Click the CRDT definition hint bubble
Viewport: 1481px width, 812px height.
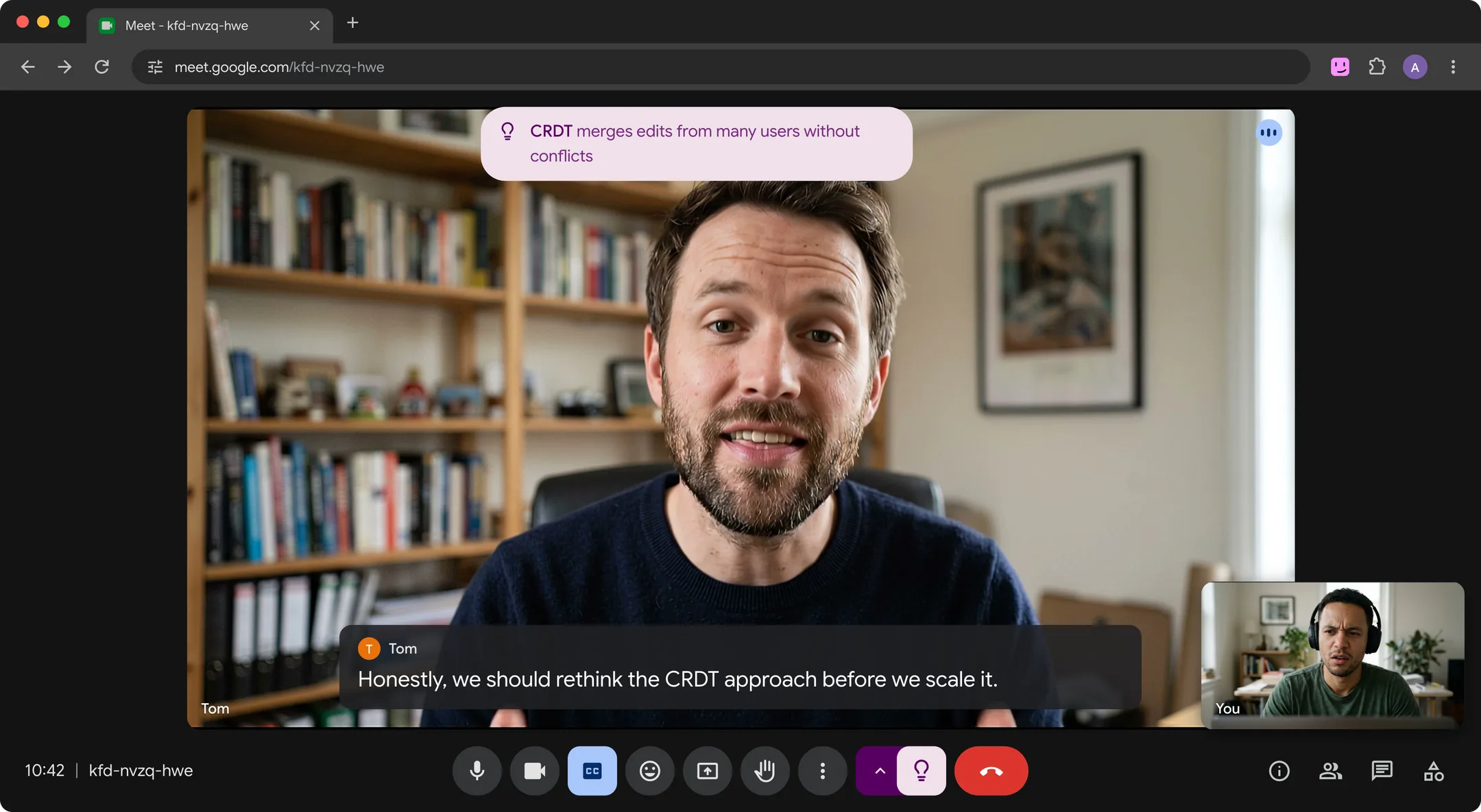tap(697, 144)
